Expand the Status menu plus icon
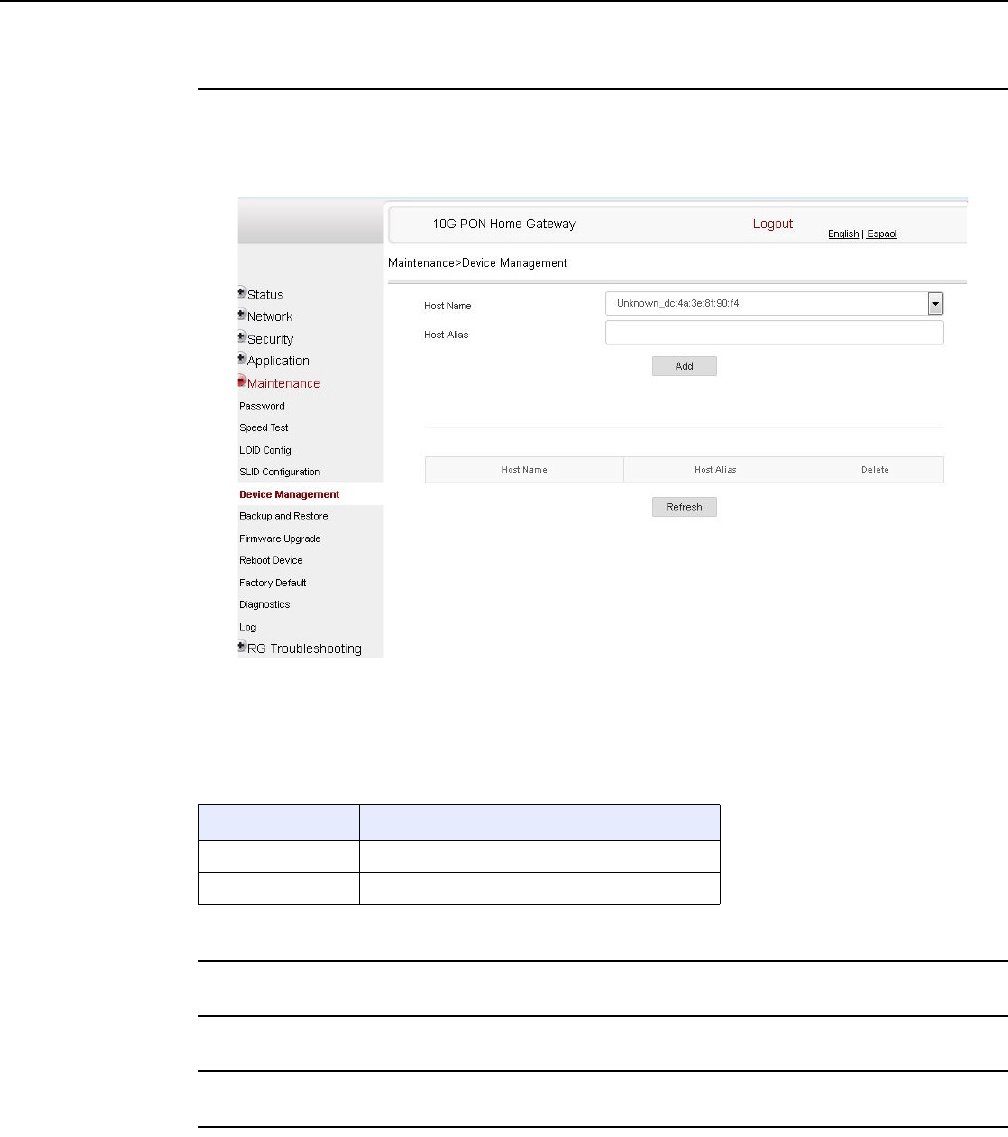The height and width of the screenshot is (1137, 1008). point(241,293)
